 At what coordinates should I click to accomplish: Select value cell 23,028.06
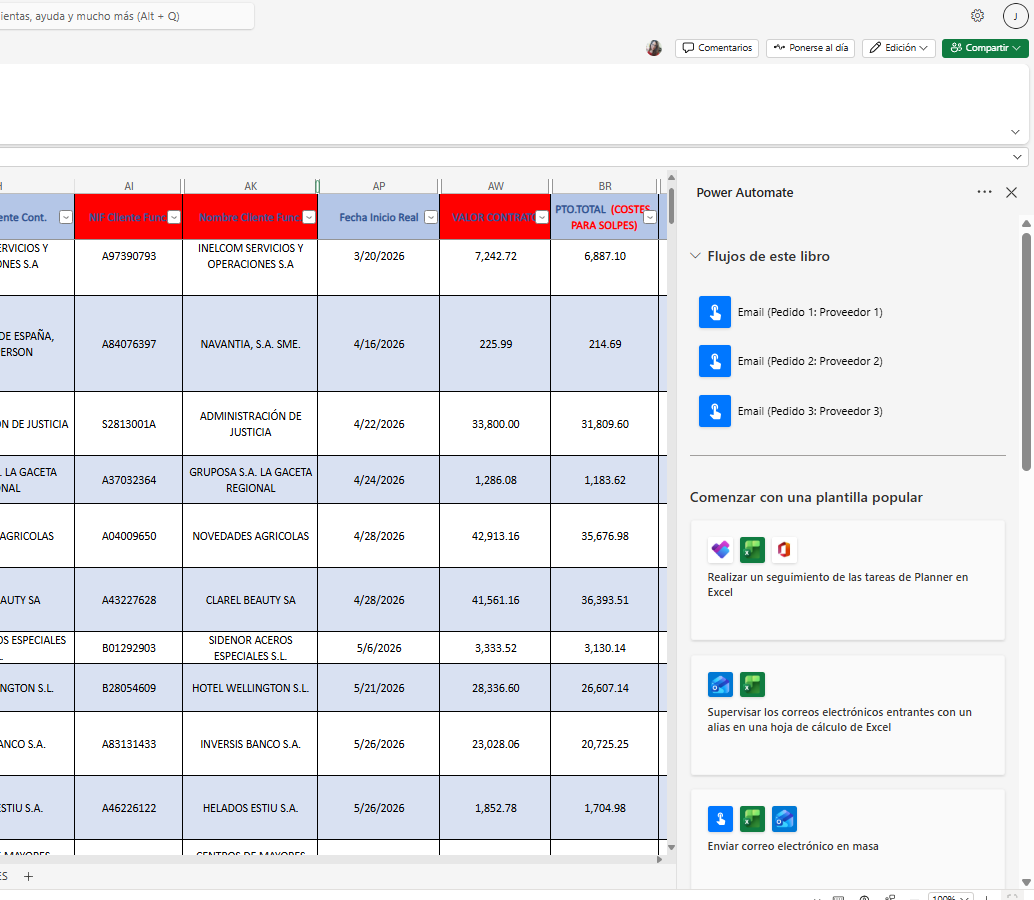click(x=495, y=743)
